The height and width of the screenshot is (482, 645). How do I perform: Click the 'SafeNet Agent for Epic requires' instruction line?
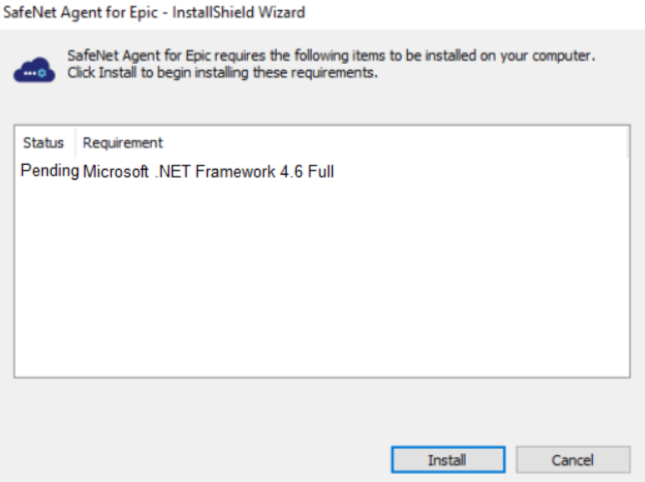(331, 55)
